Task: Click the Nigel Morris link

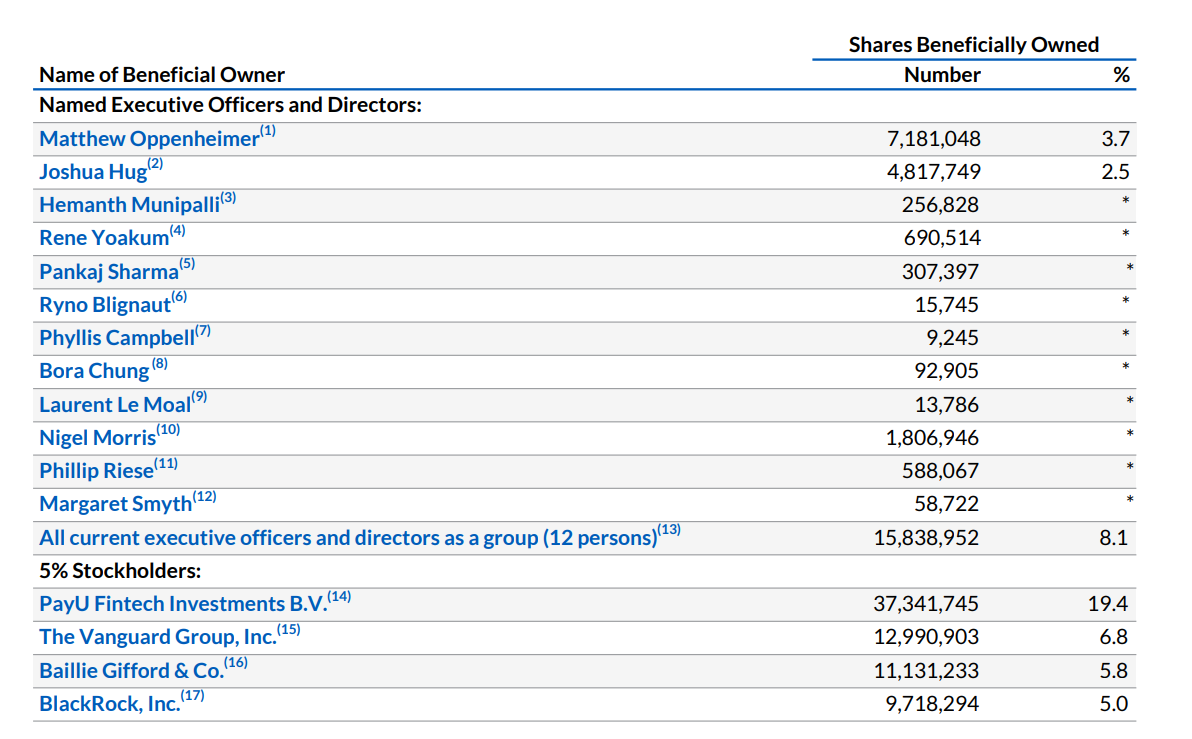Action: pos(98,438)
